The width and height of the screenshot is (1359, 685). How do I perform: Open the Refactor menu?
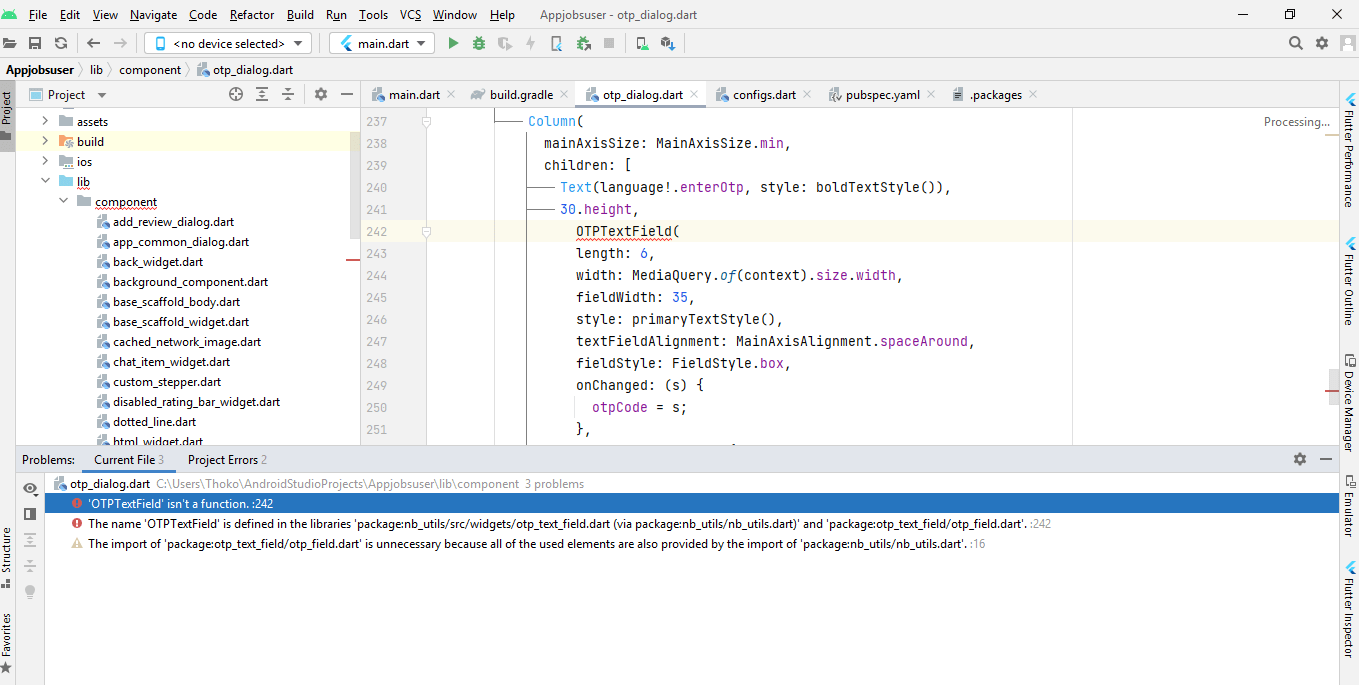pyautogui.click(x=252, y=14)
